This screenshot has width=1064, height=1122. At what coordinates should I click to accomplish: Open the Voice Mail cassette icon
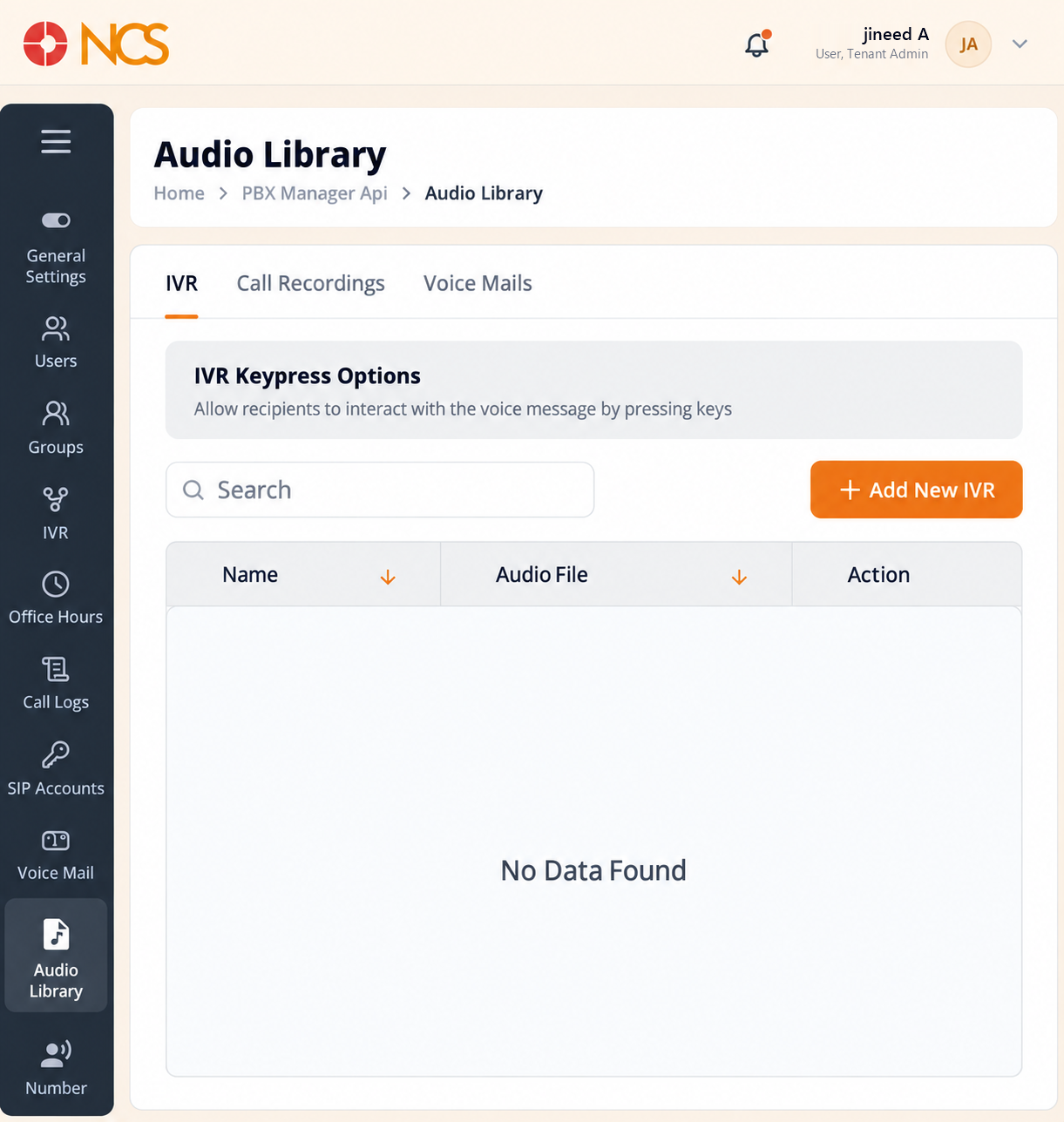click(x=56, y=841)
